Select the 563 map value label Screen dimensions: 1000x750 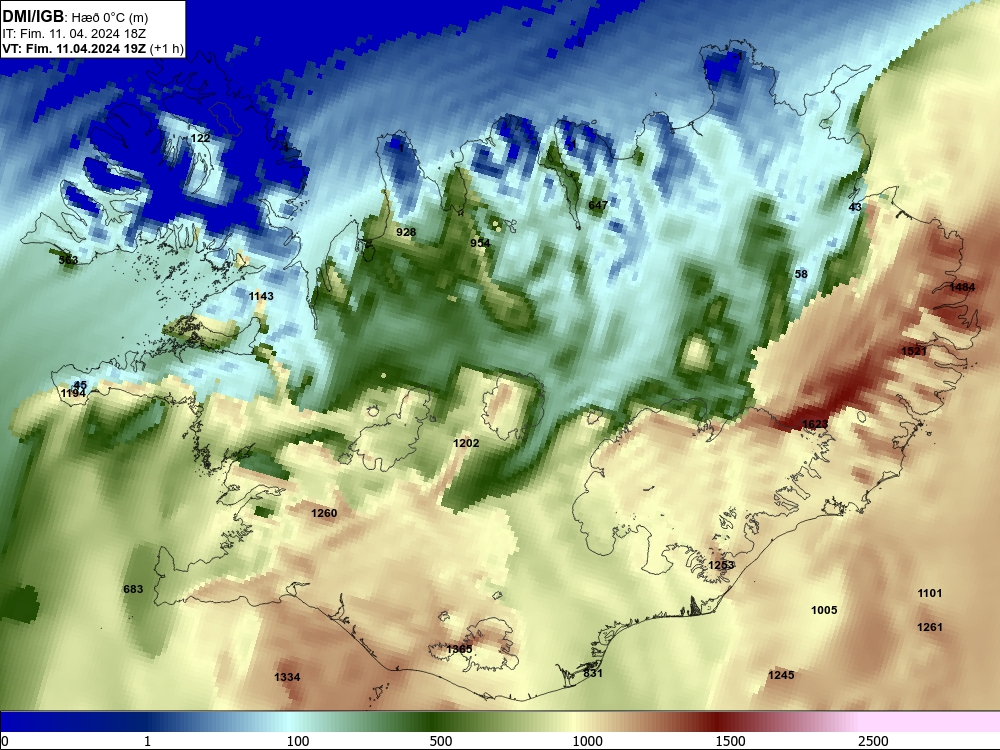pos(68,260)
